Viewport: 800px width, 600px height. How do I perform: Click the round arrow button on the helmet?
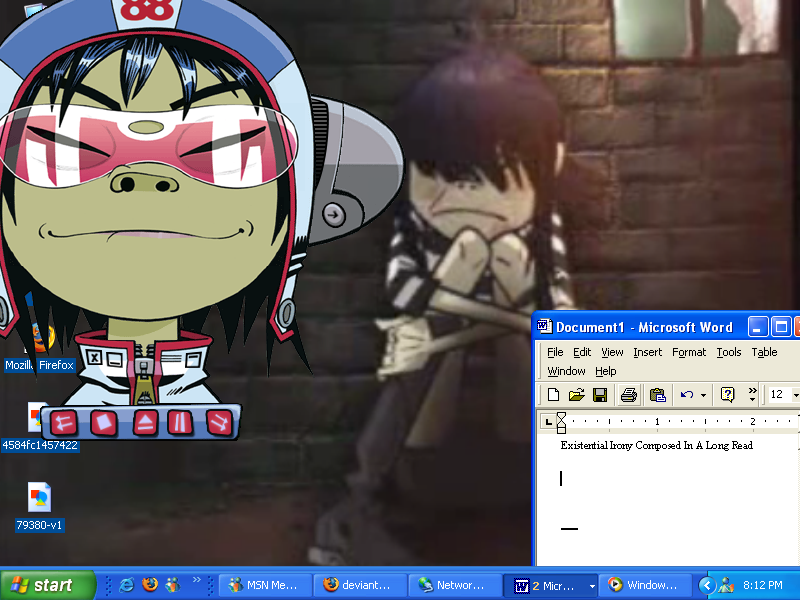(x=334, y=215)
